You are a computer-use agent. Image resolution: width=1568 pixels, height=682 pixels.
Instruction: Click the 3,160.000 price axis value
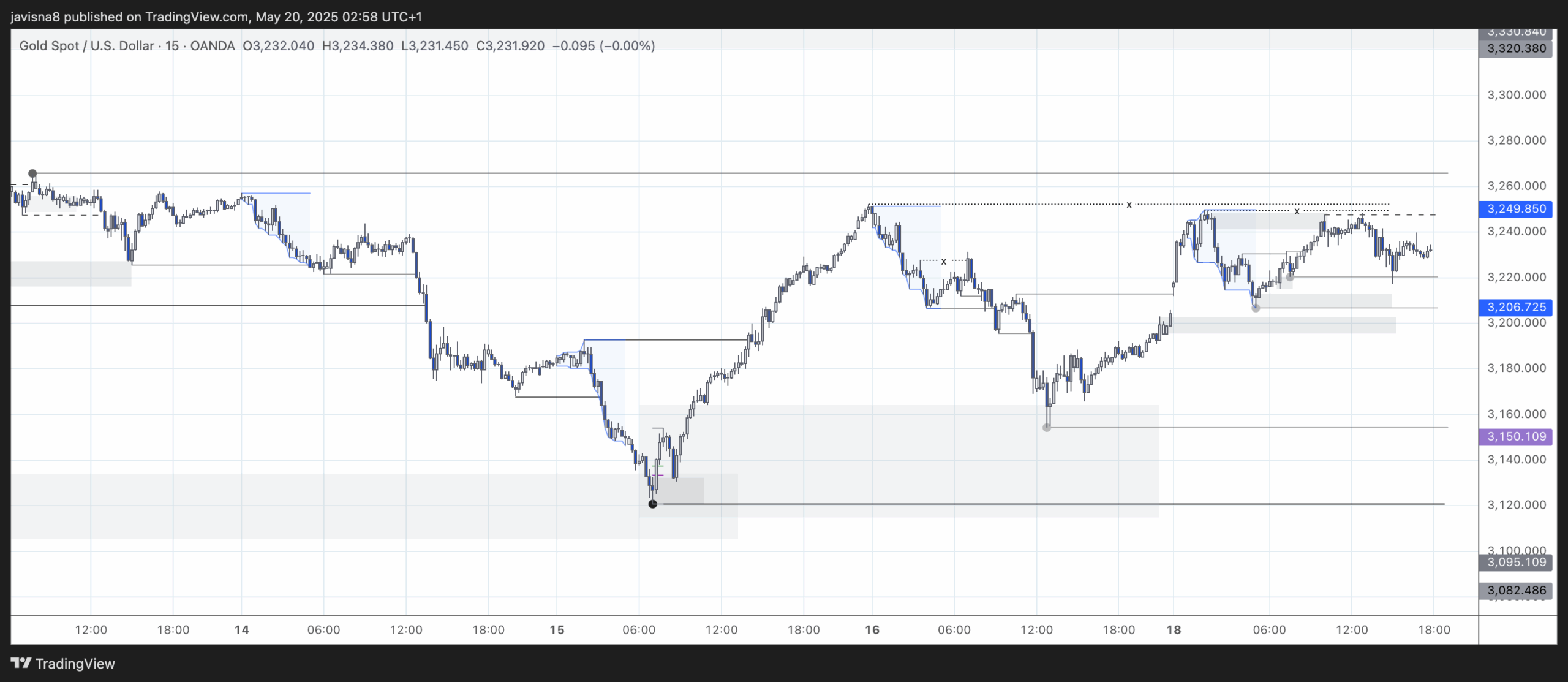pos(1517,414)
